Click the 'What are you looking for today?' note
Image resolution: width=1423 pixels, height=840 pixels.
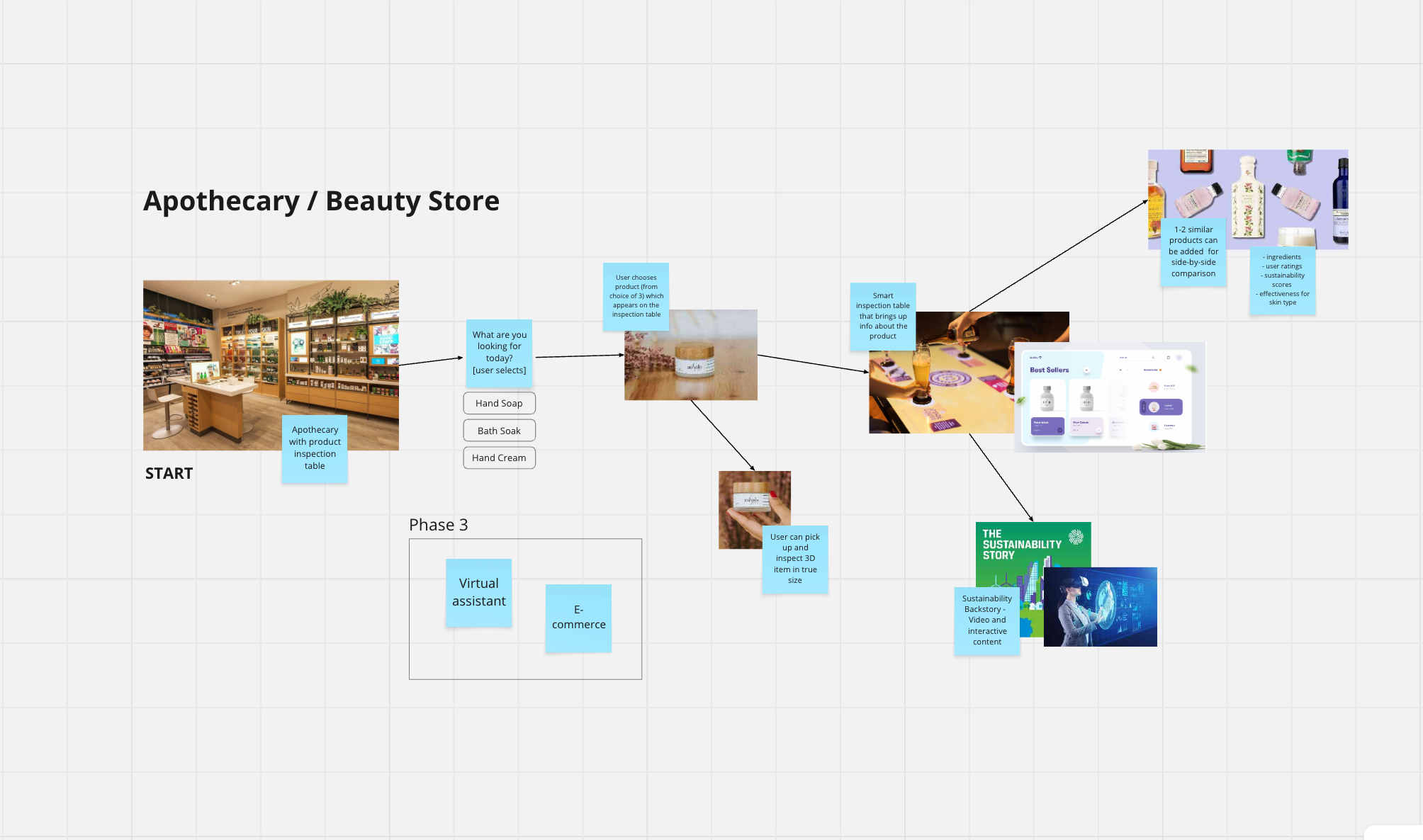[x=499, y=352]
